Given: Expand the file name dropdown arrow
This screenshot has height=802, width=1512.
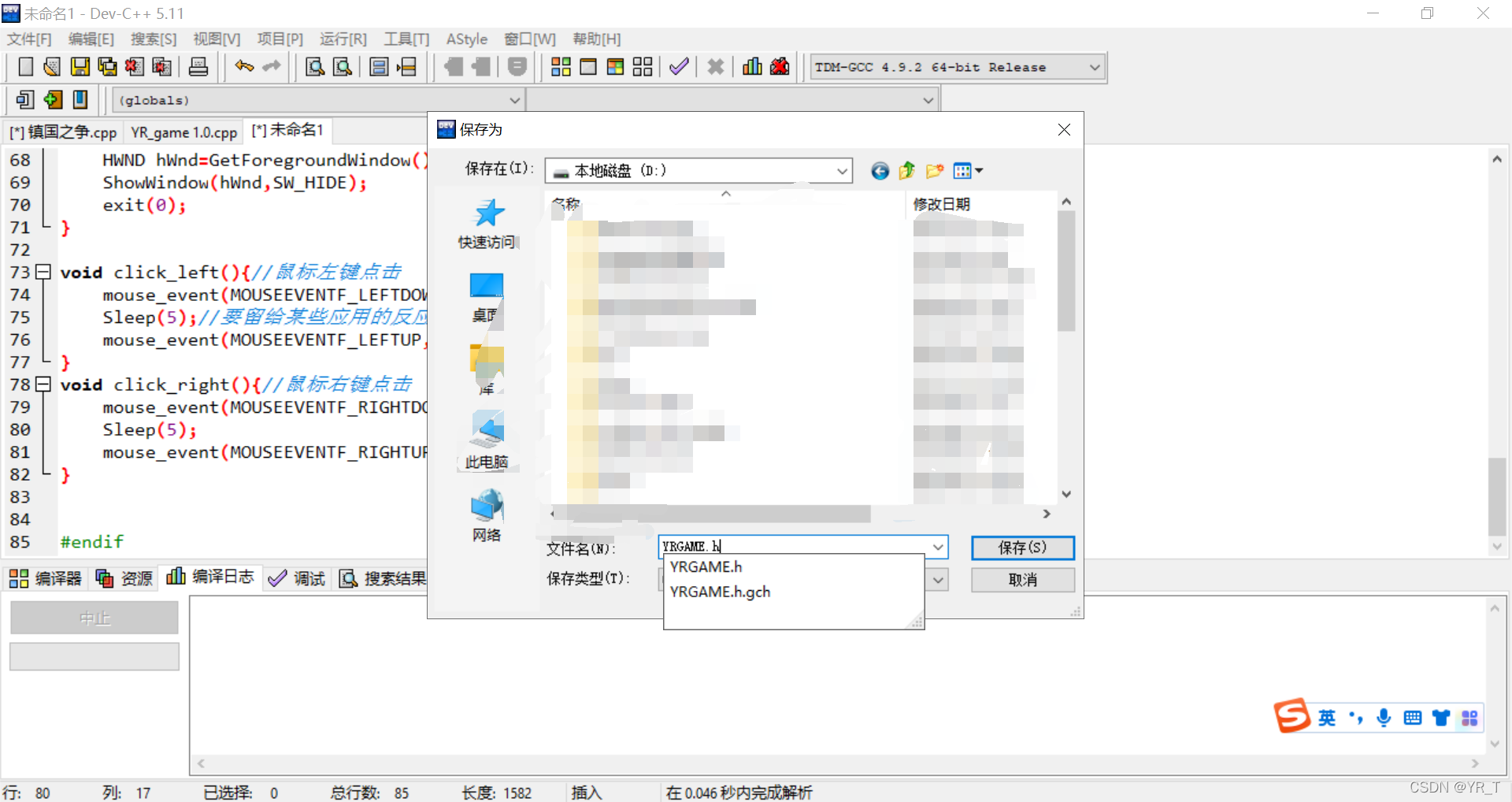Looking at the screenshot, I should 938,547.
